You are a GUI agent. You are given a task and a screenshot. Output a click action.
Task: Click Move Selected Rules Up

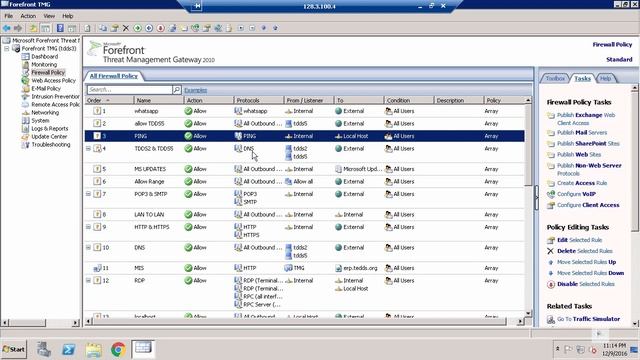587,262
